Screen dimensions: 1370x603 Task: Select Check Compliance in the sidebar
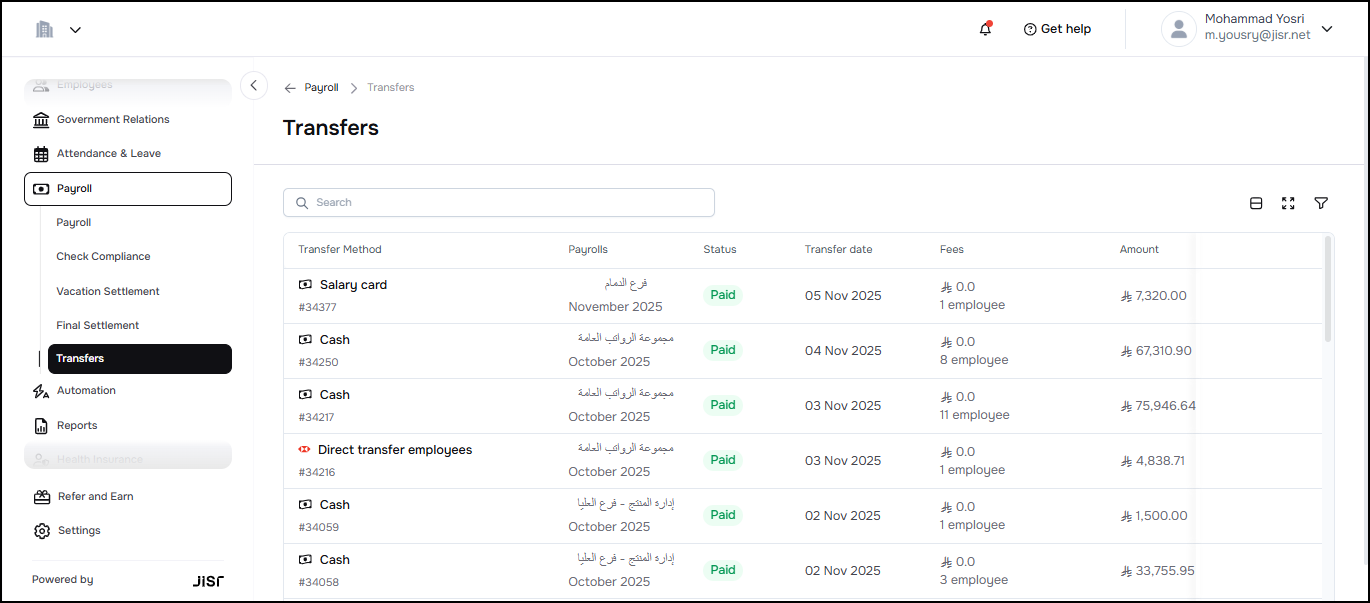103,256
